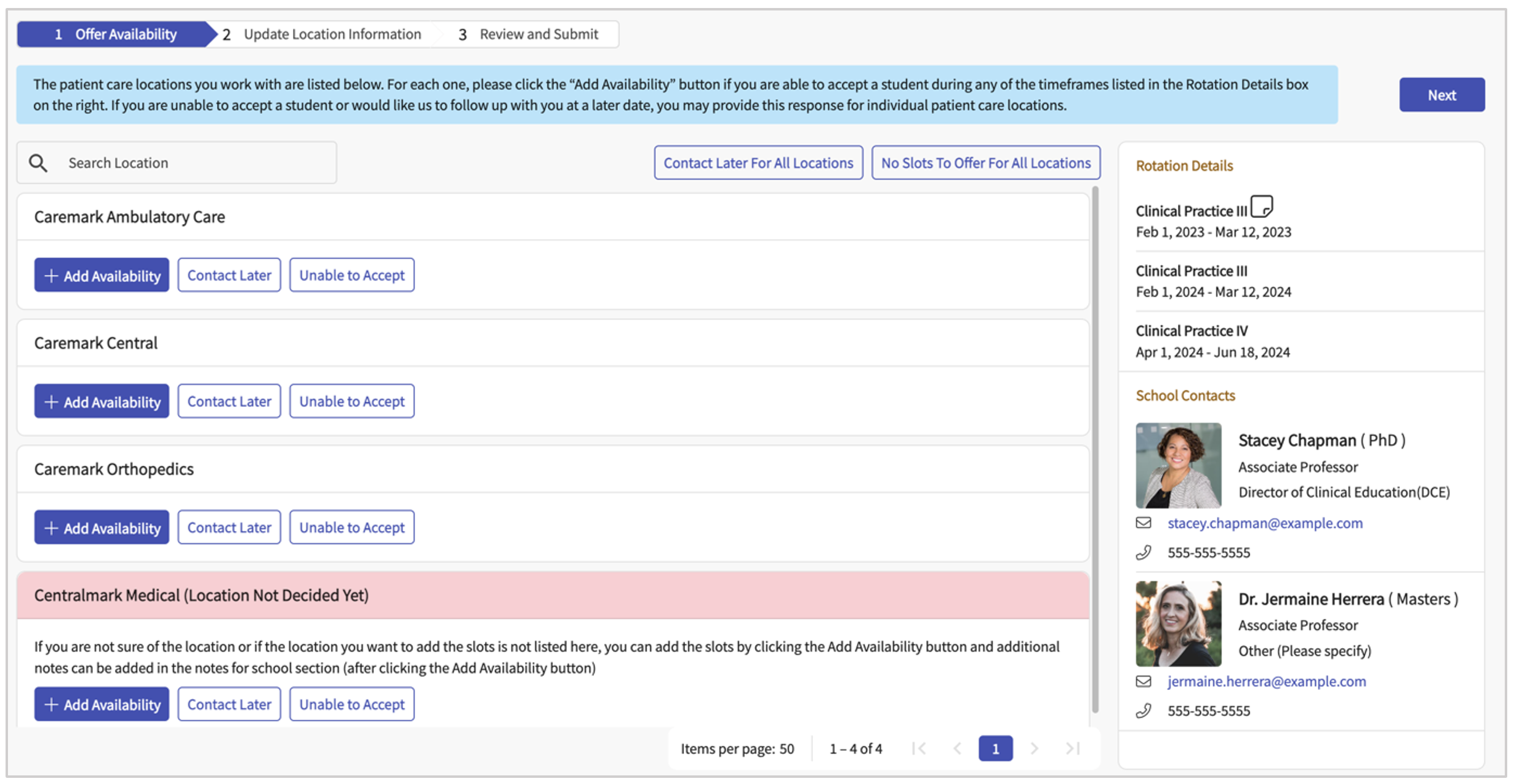Click phone icon under Jermaine Herrera
Screen dimensions: 1514x784
(x=1144, y=711)
